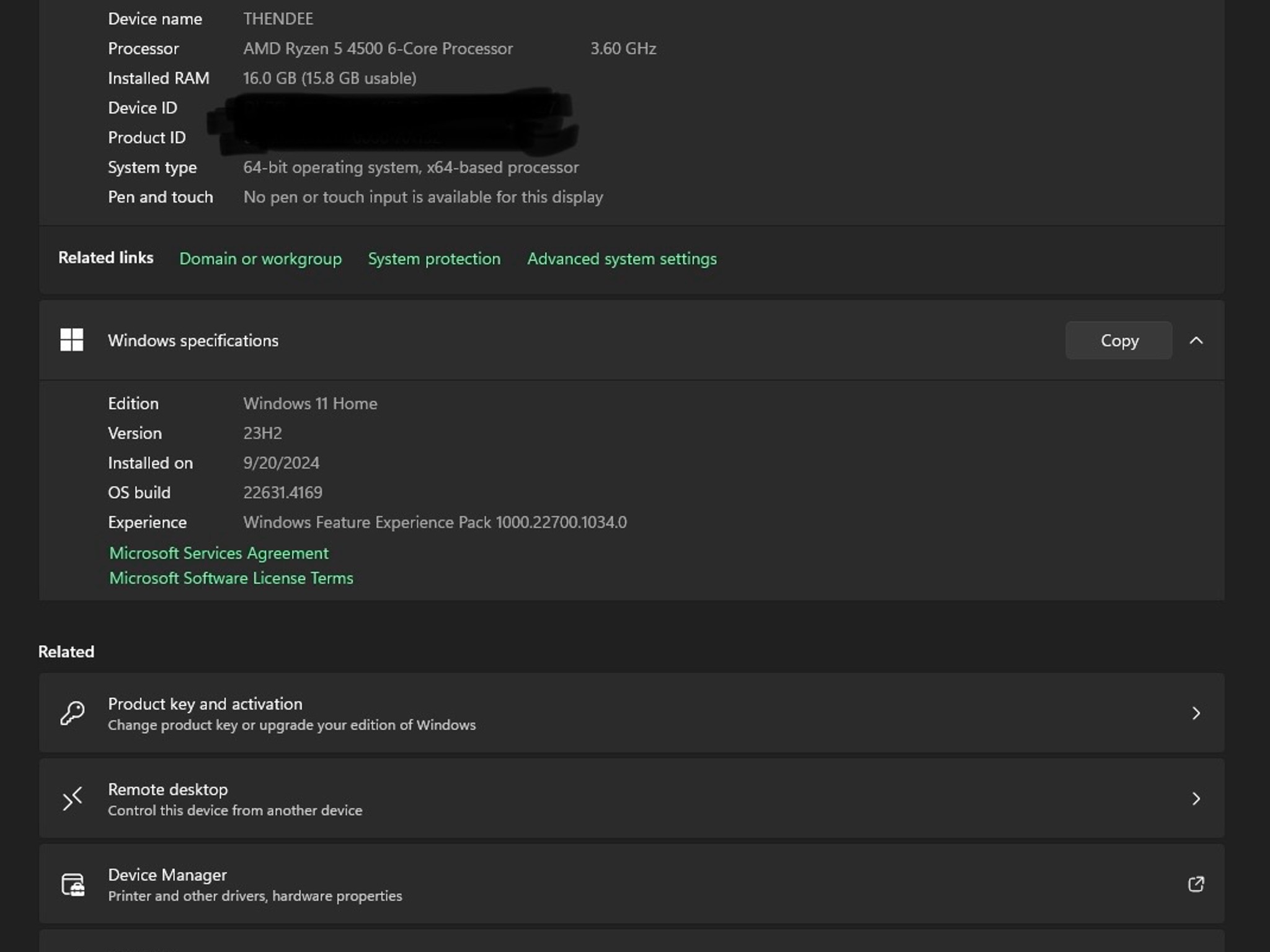Click the key icon for Product key and activation
Viewport: 1270px width, 952px height.
coord(73,713)
